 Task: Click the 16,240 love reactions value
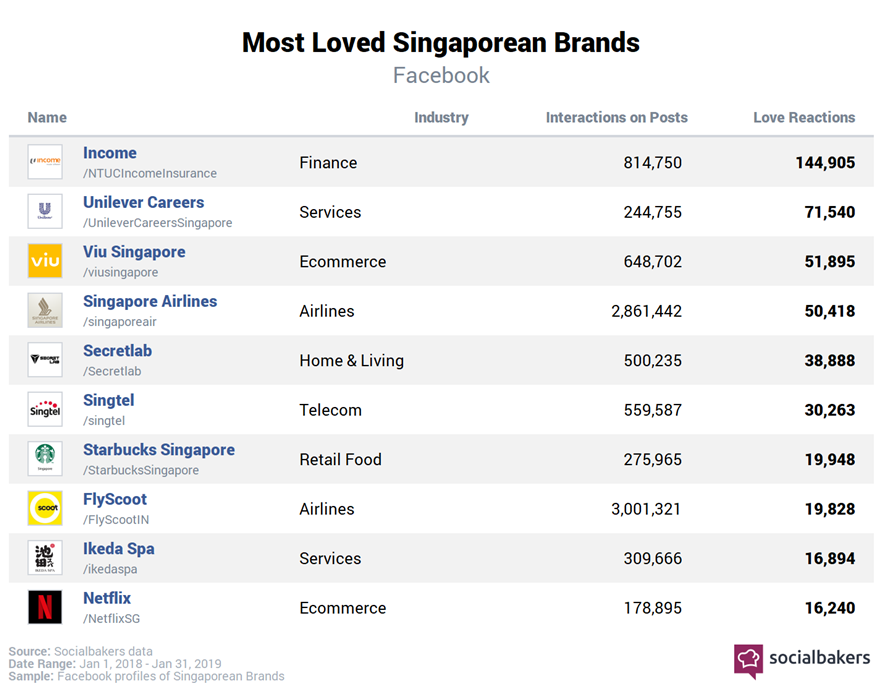(x=830, y=607)
